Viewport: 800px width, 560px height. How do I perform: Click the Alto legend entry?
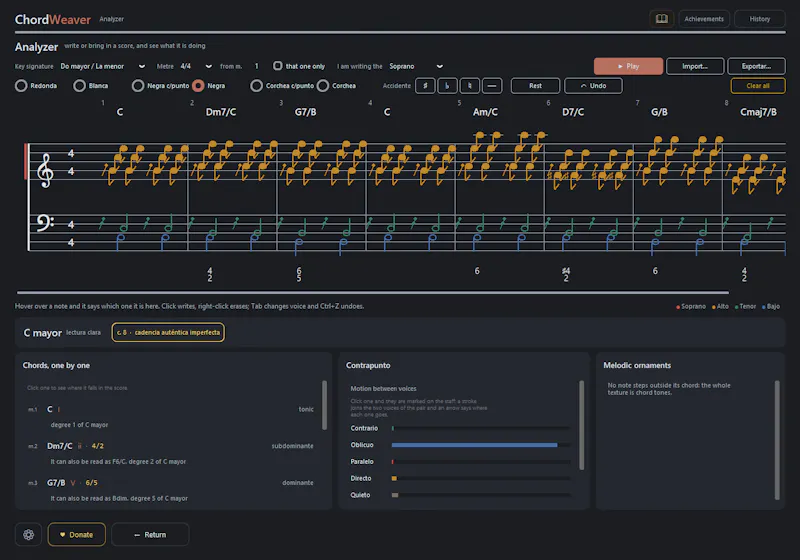pyautogui.click(x=720, y=307)
